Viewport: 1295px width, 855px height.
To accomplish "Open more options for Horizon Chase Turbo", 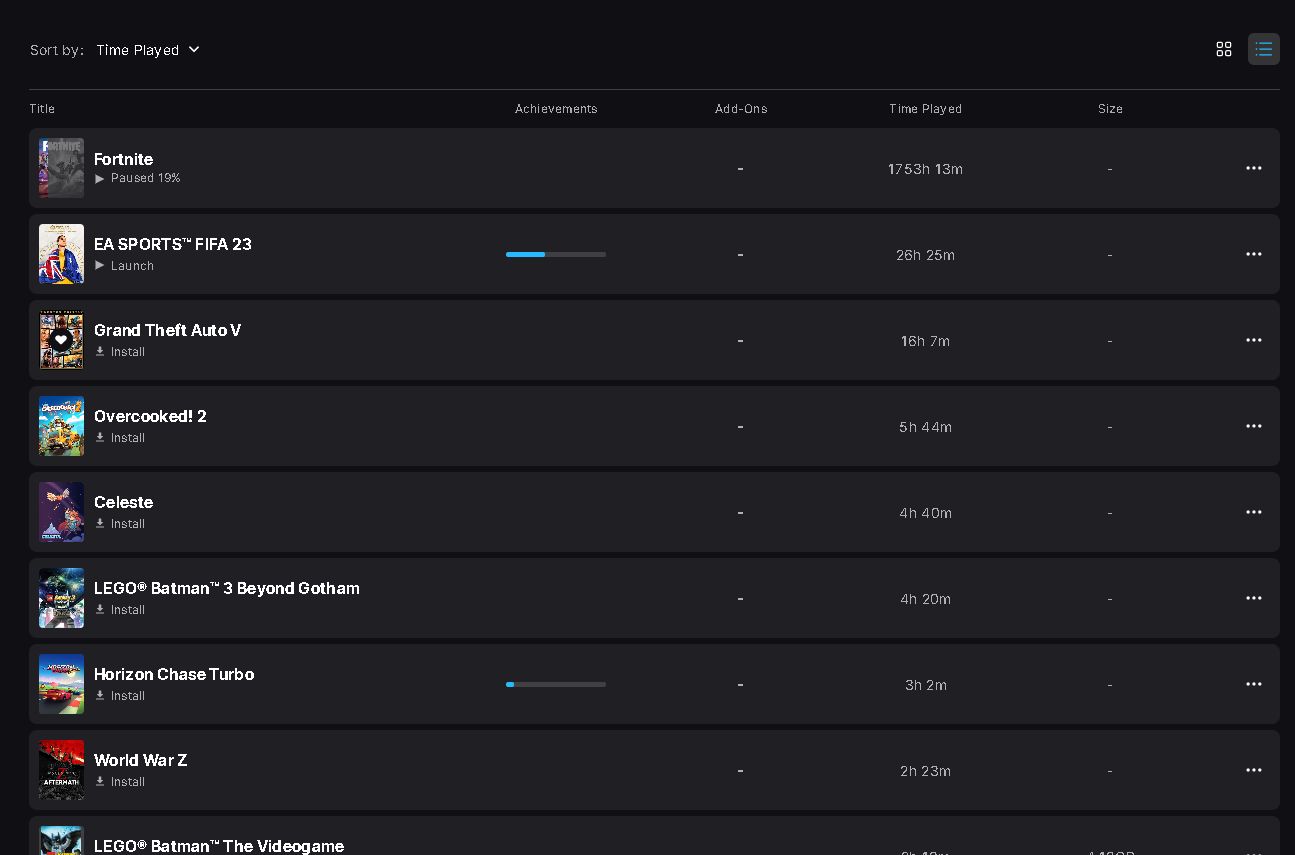I will coord(1254,684).
